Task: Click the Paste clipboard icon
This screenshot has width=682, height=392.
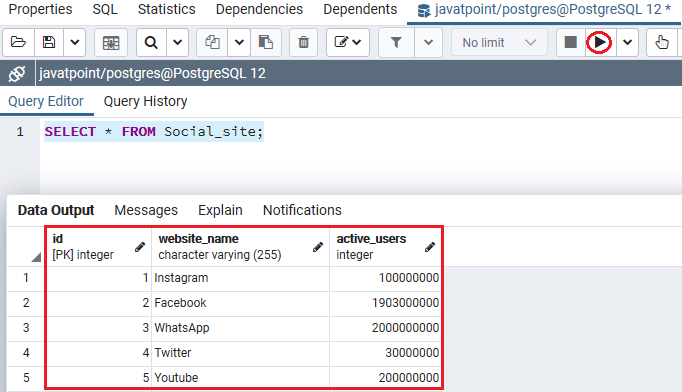Action: (266, 42)
